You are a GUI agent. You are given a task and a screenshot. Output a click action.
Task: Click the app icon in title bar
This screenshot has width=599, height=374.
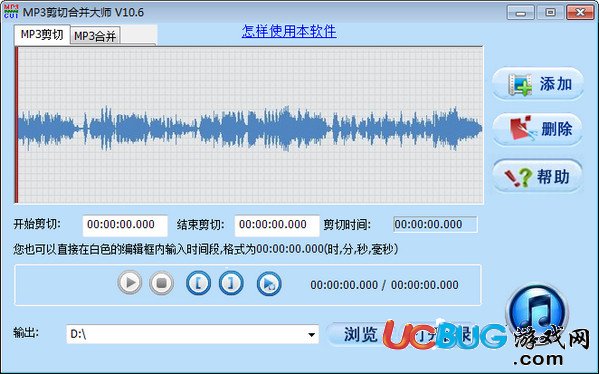click(x=11, y=11)
